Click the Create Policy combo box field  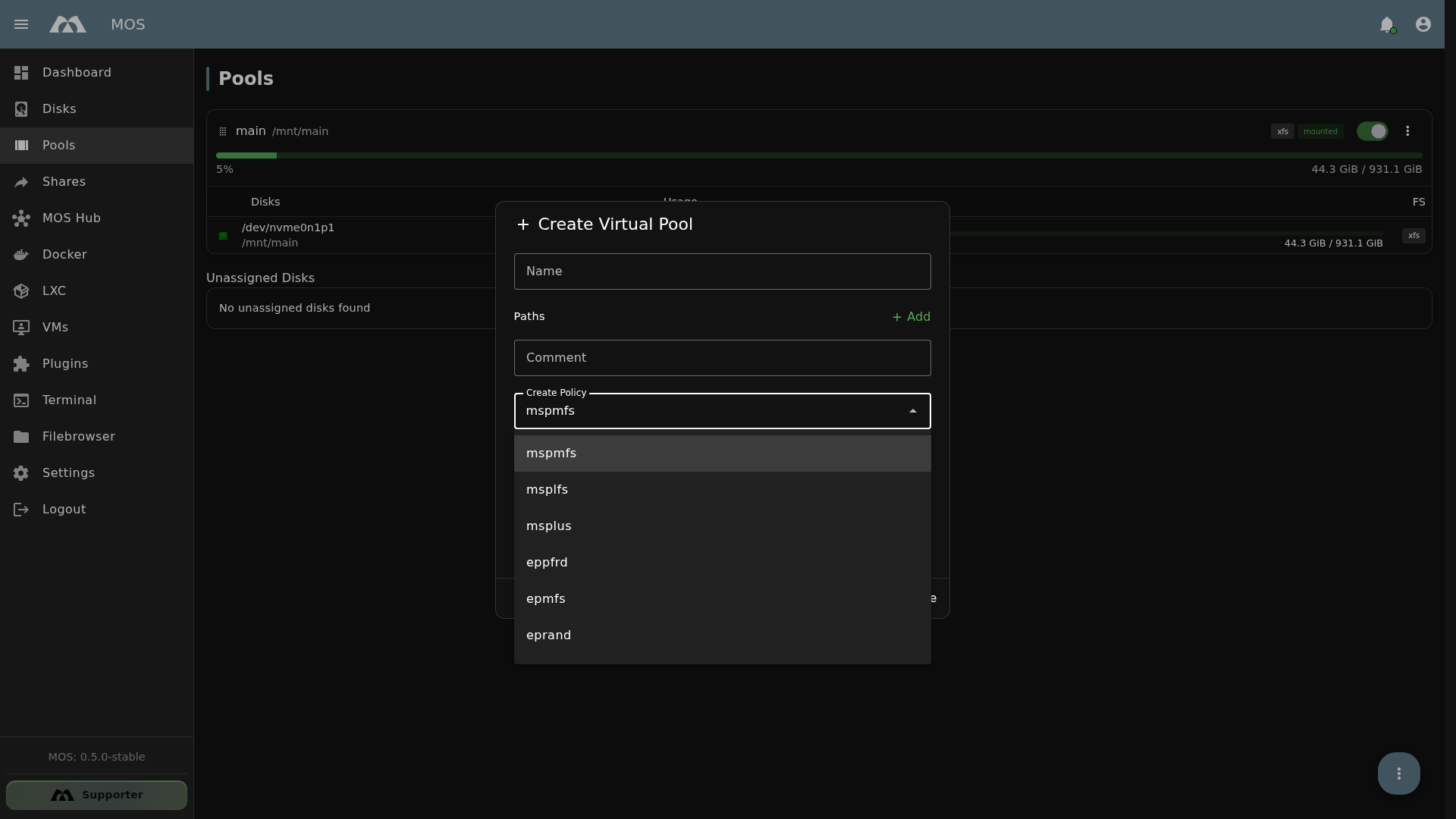(x=723, y=411)
